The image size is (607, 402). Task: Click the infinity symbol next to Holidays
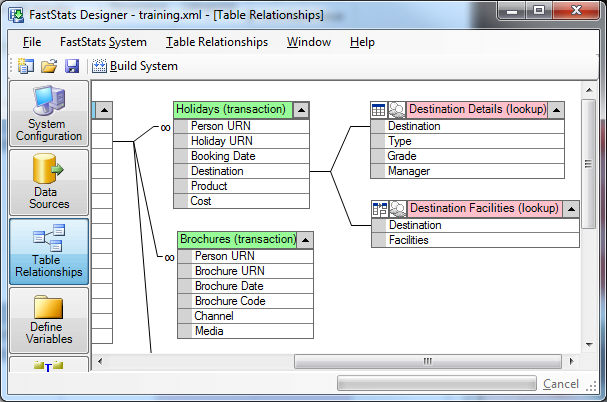point(165,128)
